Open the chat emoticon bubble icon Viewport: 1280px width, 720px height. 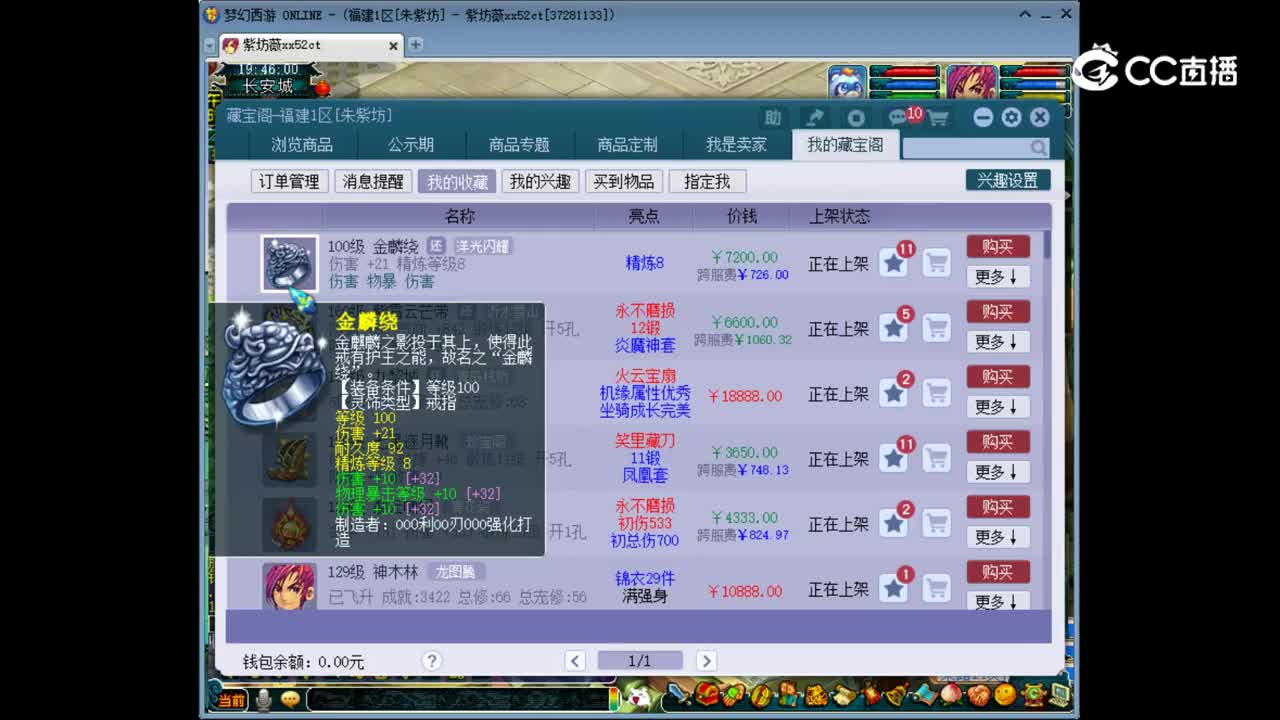(290, 700)
